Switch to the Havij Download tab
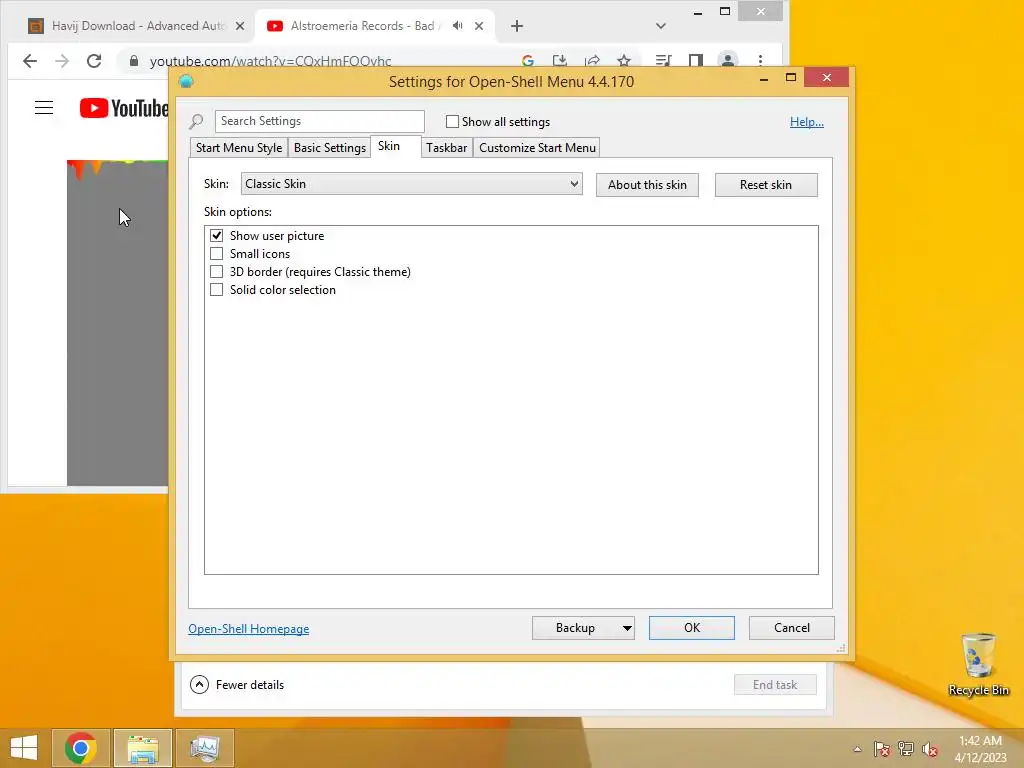 click(x=136, y=26)
